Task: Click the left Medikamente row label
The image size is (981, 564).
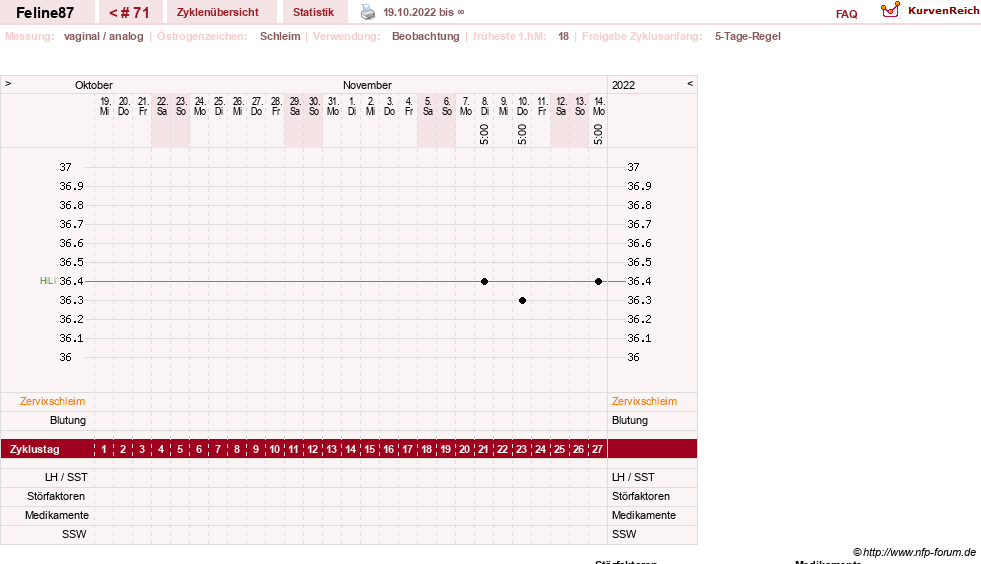Action: click(x=57, y=515)
